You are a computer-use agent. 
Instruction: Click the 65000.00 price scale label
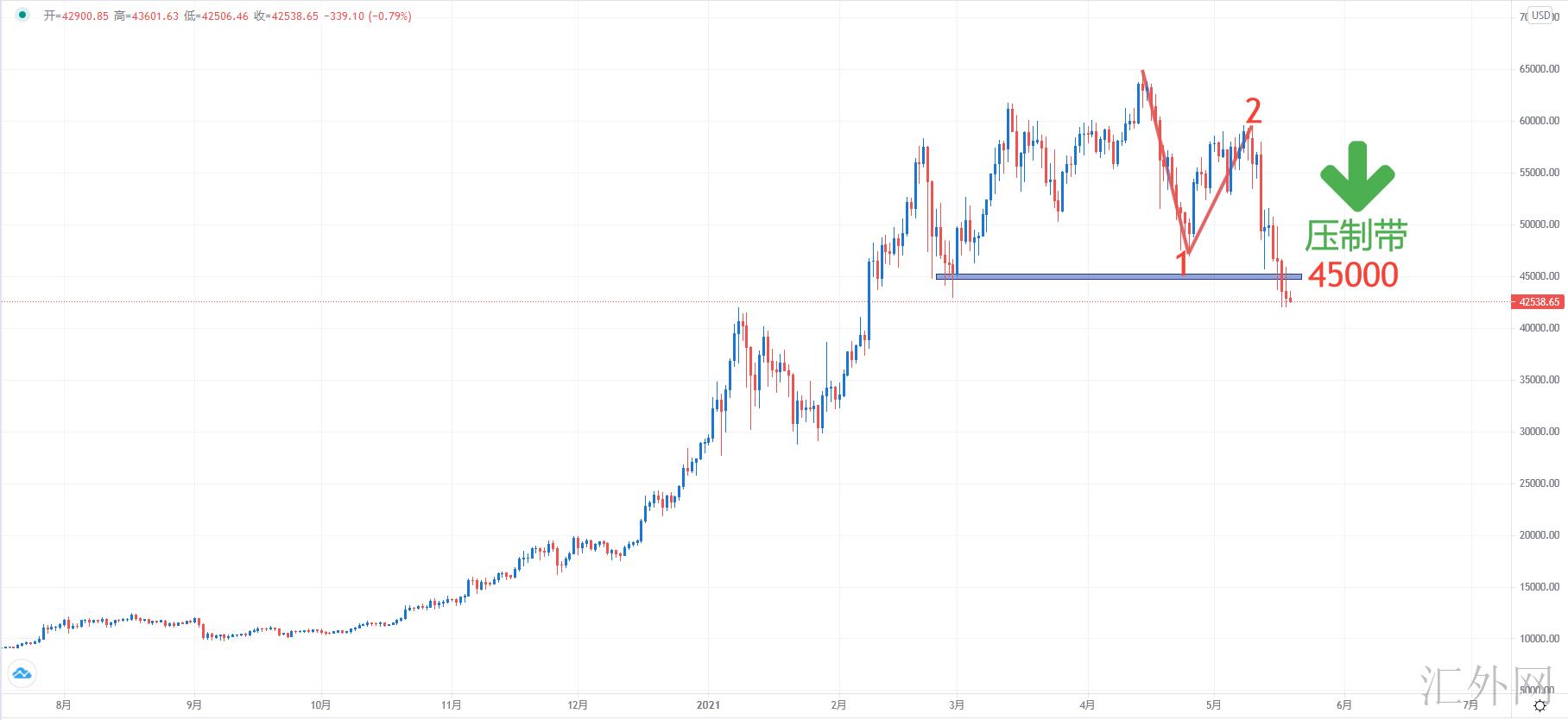[x=1539, y=69]
